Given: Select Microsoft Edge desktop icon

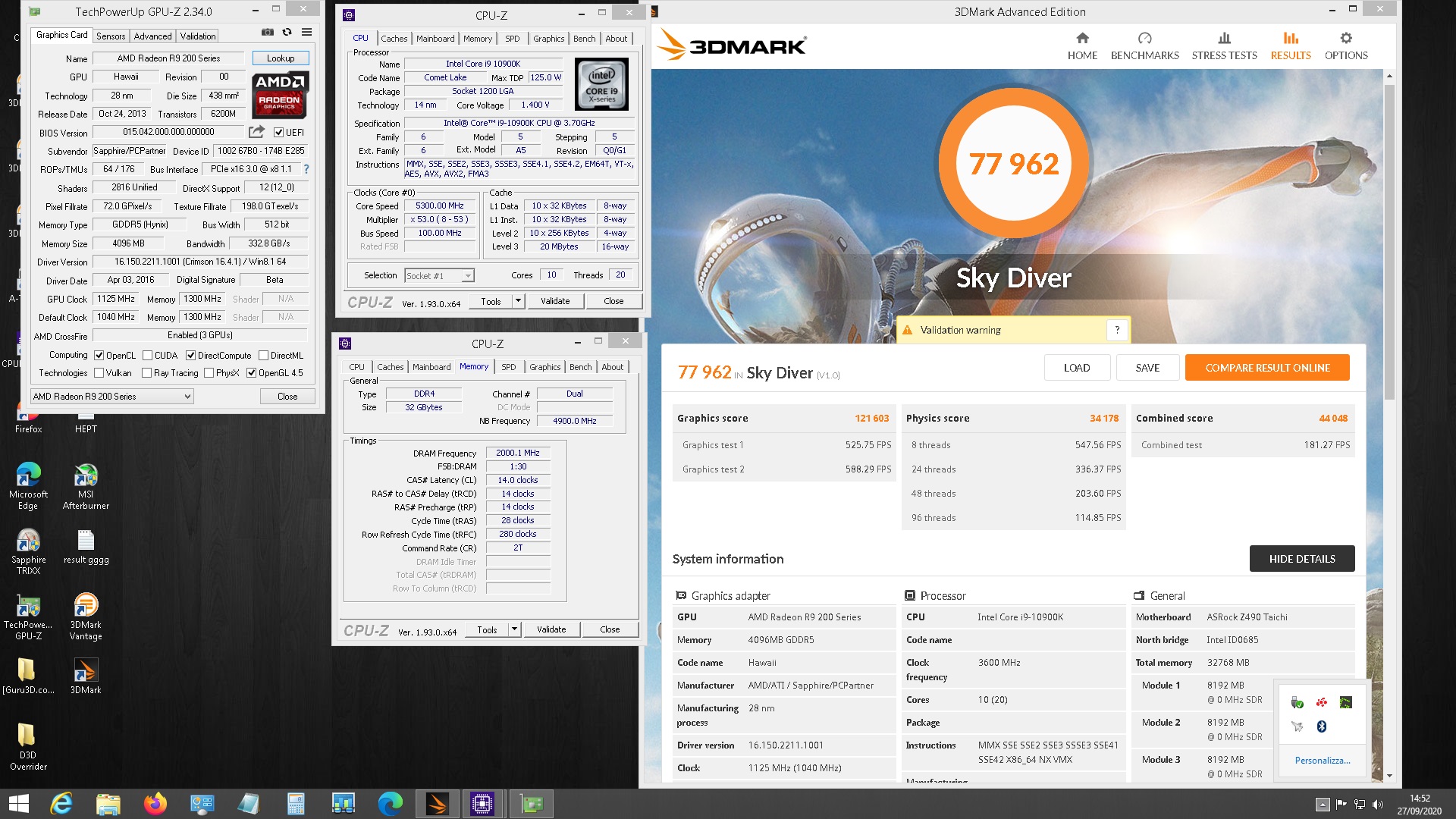Looking at the screenshot, I should tap(28, 485).
